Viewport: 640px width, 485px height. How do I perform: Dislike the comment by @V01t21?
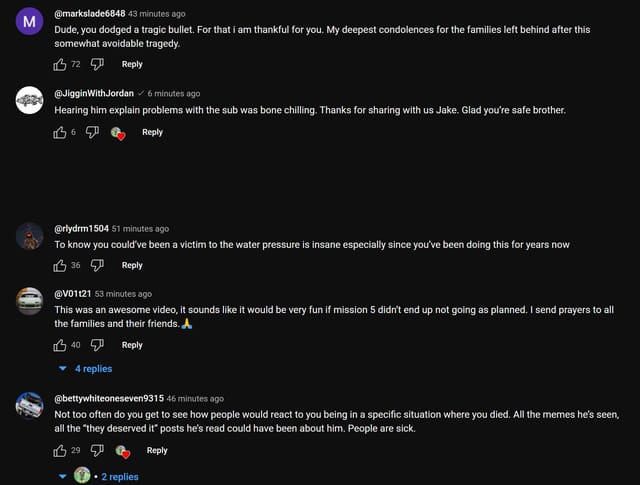(x=97, y=345)
